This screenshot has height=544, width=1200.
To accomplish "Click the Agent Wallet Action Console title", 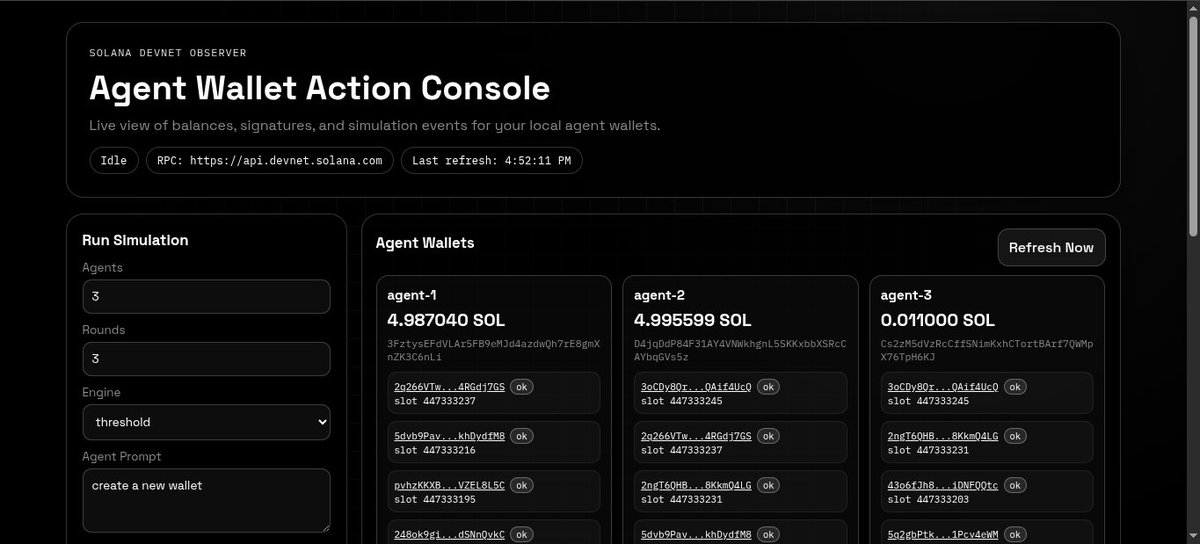I will (320, 88).
